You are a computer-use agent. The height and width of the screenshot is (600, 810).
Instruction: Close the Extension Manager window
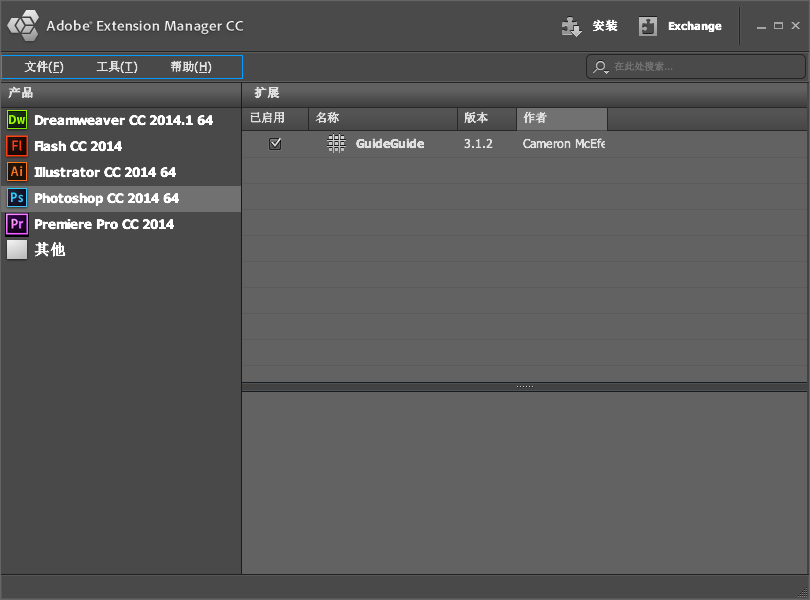(796, 25)
